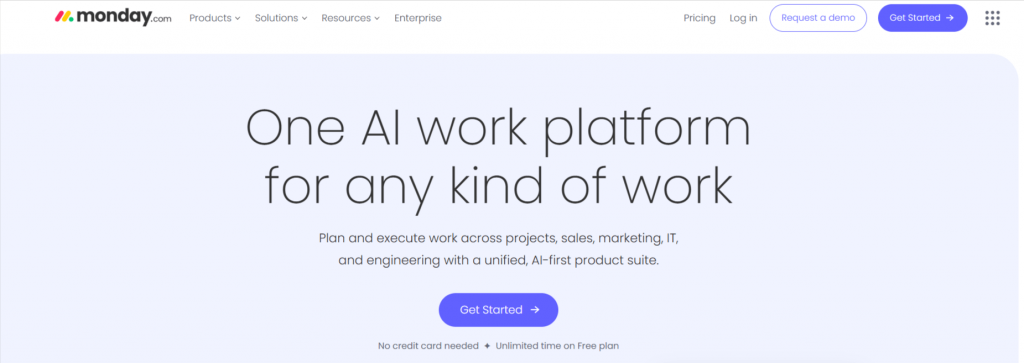Select the Log in link
Screen dimensions: 1024x363
click(x=743, y=18)
